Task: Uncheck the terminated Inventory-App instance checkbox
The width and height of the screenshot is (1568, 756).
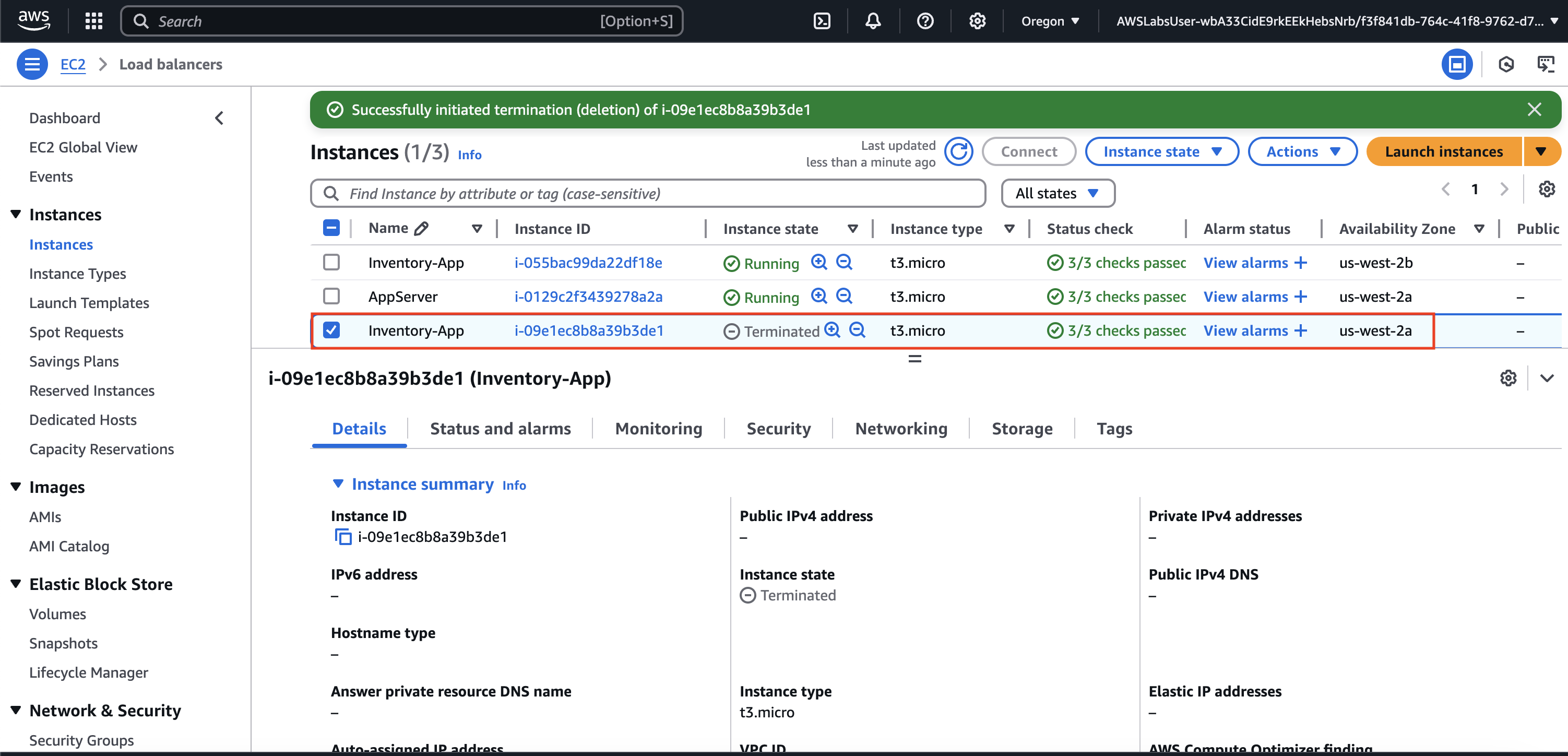Action: [x=331, y=330]
